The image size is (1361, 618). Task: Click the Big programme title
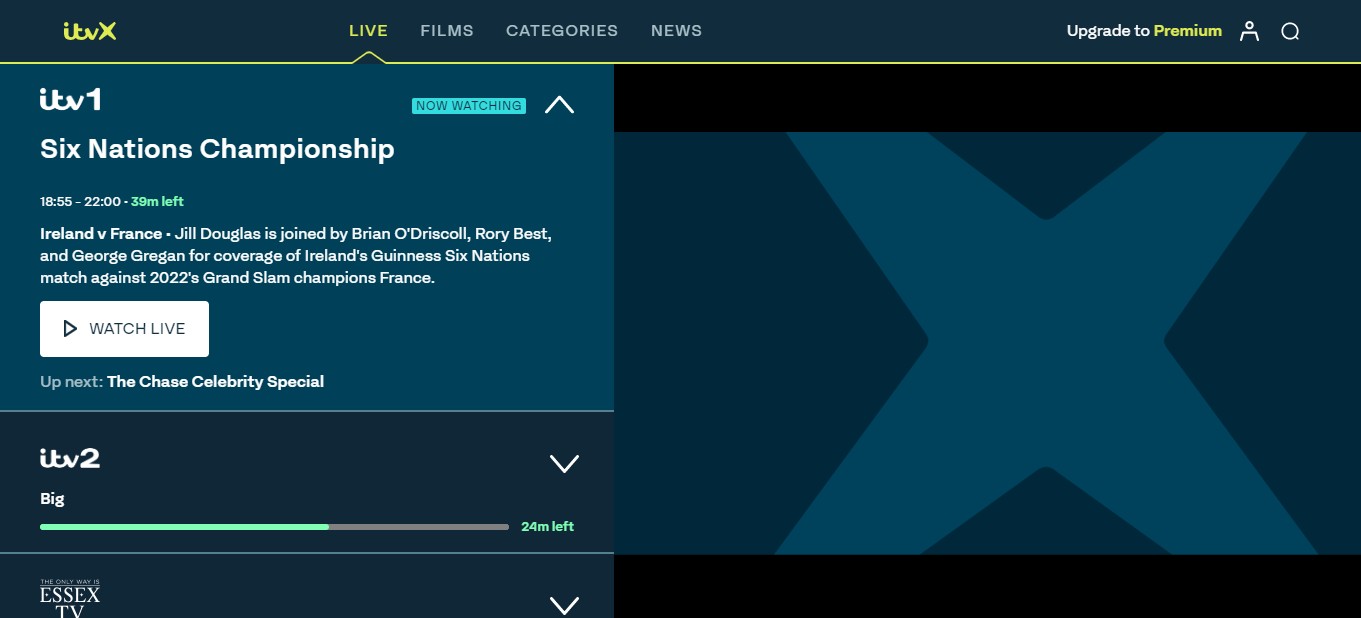pyautogui.click(x=52, y=499)
